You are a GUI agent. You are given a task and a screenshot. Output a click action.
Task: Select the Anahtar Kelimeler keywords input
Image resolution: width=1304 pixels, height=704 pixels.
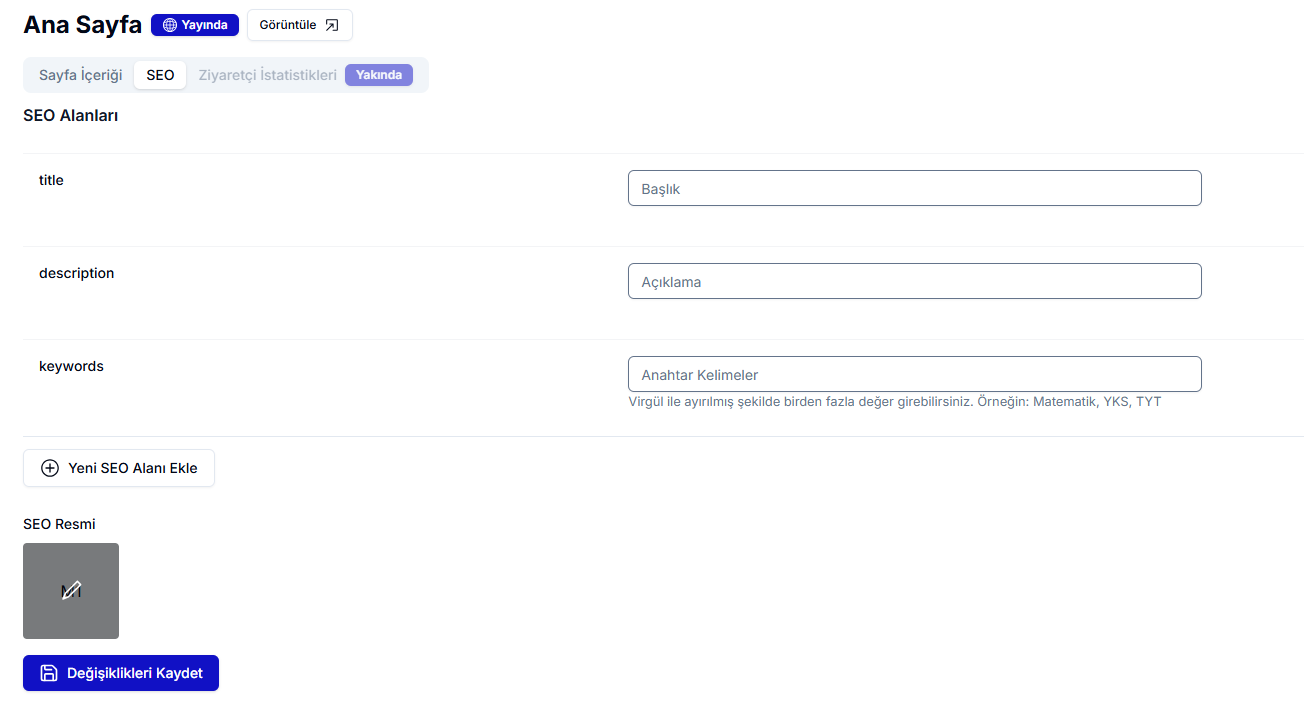click(914, 374)
